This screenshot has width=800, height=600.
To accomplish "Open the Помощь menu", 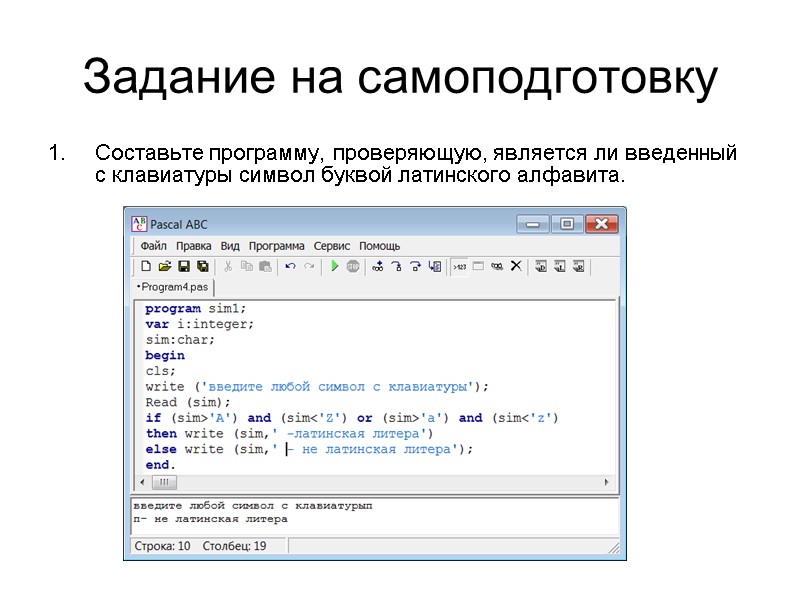I will pyautogui.click(x=380, y=246).
